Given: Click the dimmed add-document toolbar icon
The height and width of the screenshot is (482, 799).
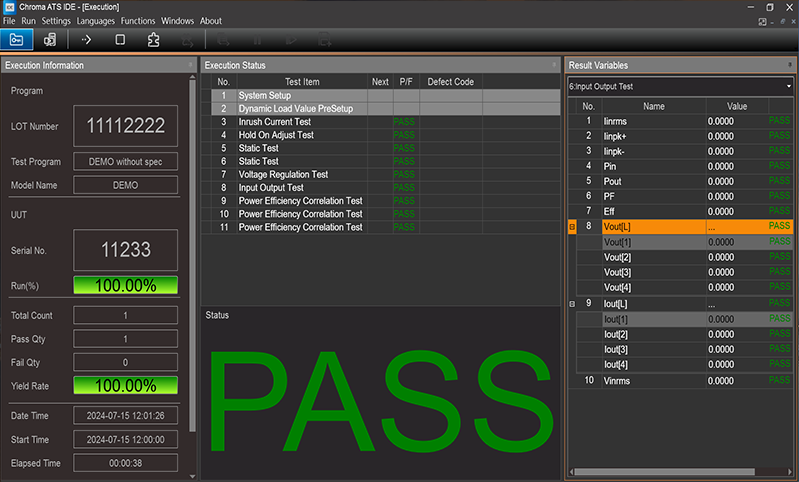Looking at the screenshot, I should 325,40.
